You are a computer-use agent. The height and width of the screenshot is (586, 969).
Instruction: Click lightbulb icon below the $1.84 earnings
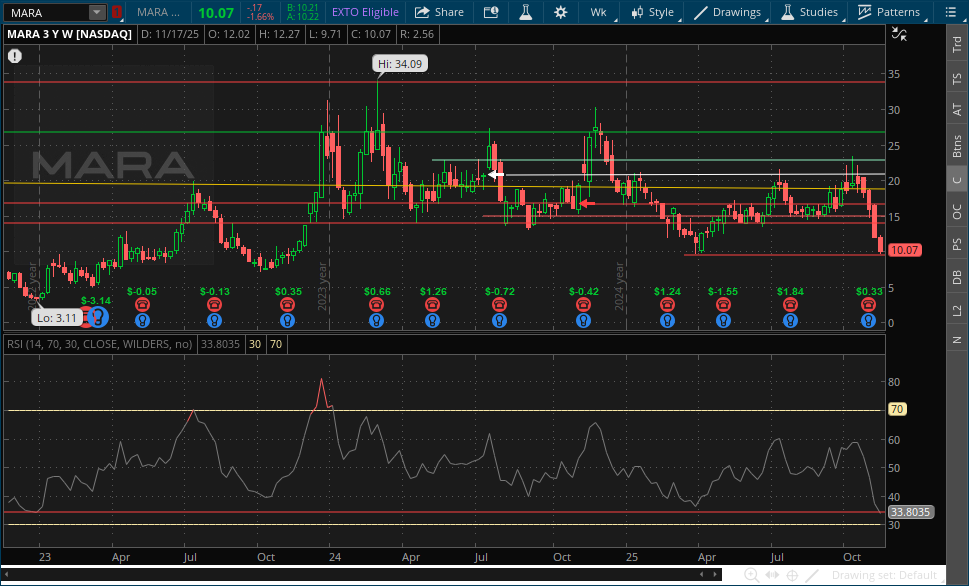click(x=790, y=321)
